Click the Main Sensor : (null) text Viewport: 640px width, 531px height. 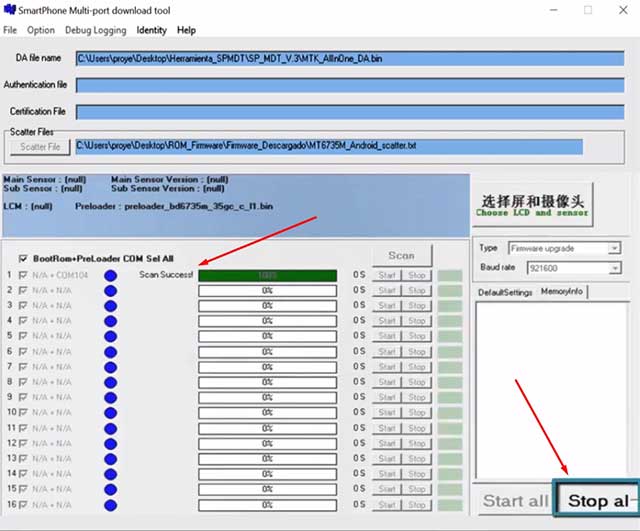pyautogui.click(x=45, y=180)
